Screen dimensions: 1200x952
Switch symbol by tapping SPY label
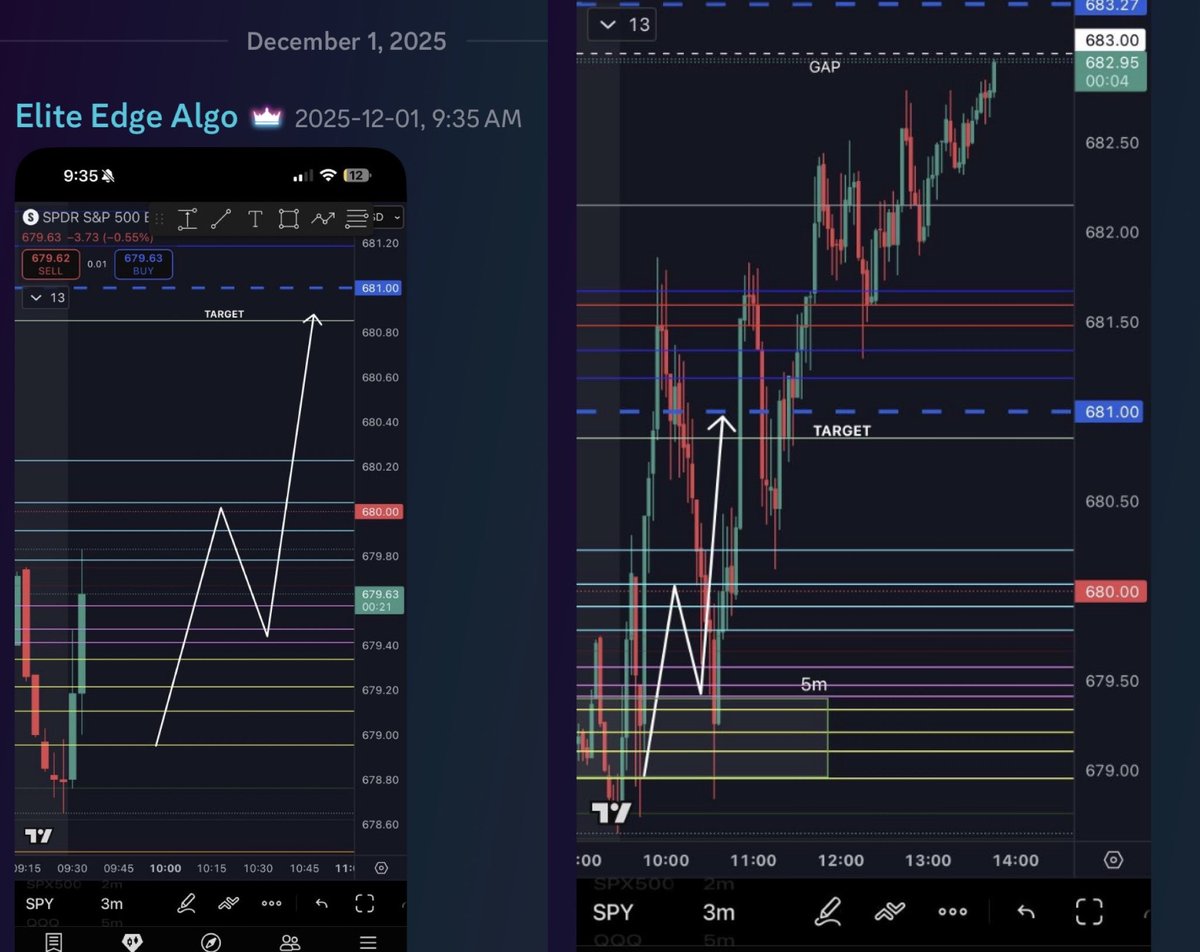(38, 903)
